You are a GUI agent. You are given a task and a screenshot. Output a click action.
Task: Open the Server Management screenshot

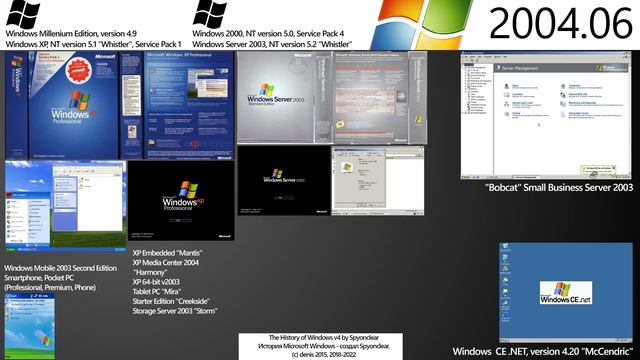pos(546,116)
